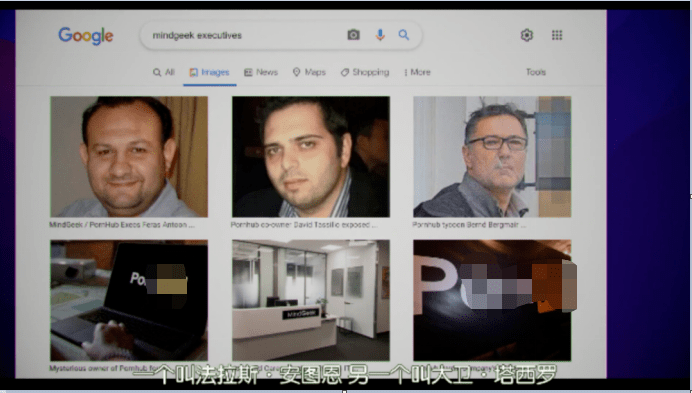Select the All search tab
The image size is (692, 393).
coord(164,72)
